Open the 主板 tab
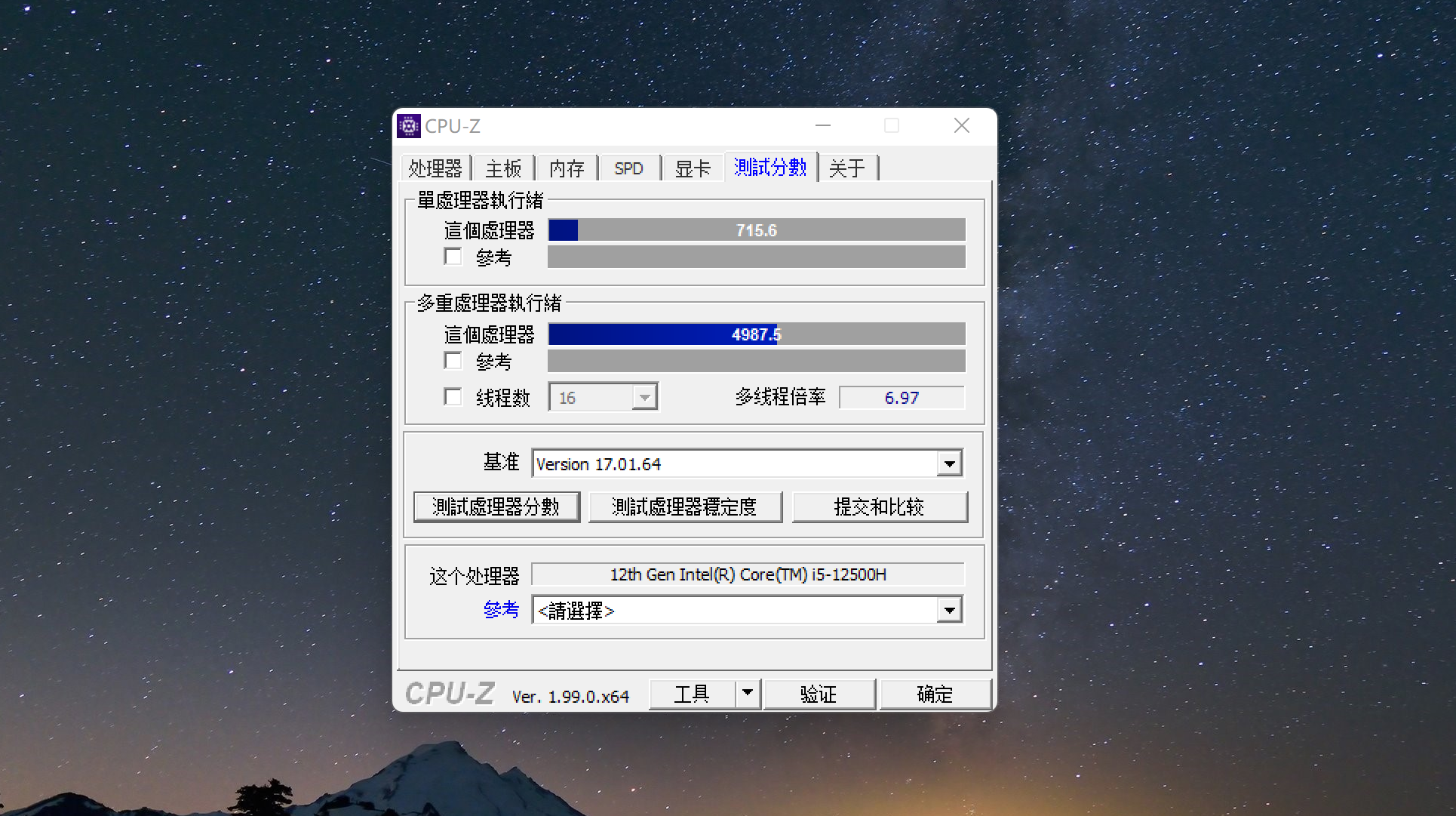This screenshot has width=1456, height=816. coord(503,168)
